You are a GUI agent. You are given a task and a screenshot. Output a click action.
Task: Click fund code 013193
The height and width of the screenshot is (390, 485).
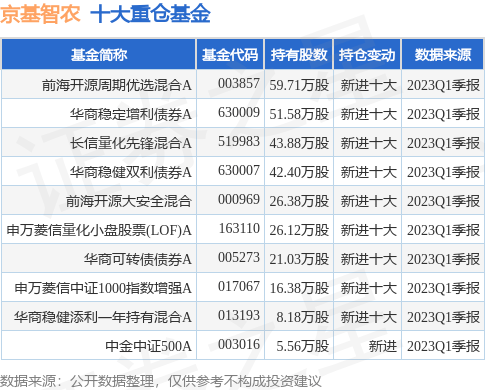pyautogui.click(x=239, y=315)
